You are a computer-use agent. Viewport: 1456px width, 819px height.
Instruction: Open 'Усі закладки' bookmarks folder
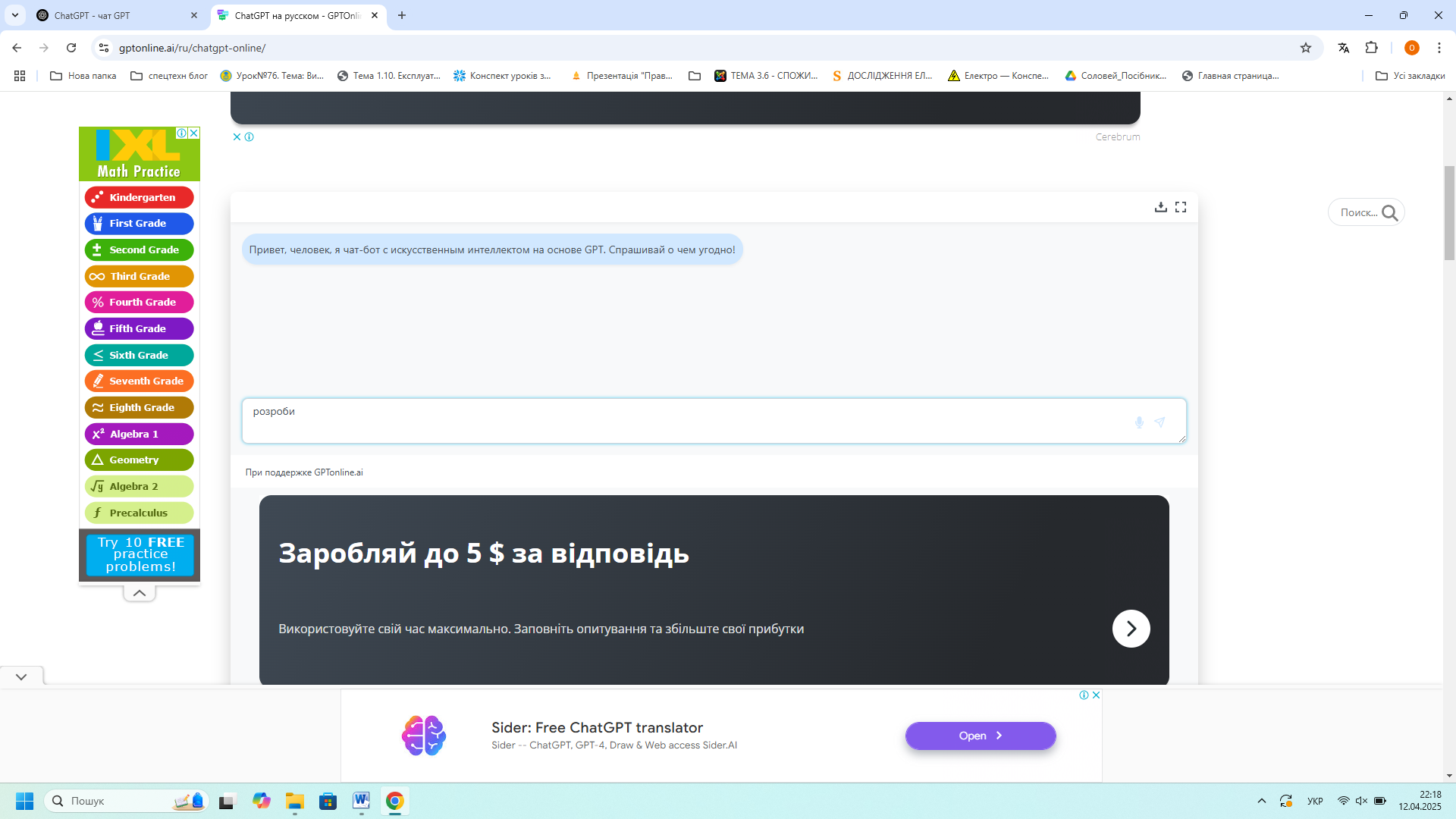(1410, 76)
